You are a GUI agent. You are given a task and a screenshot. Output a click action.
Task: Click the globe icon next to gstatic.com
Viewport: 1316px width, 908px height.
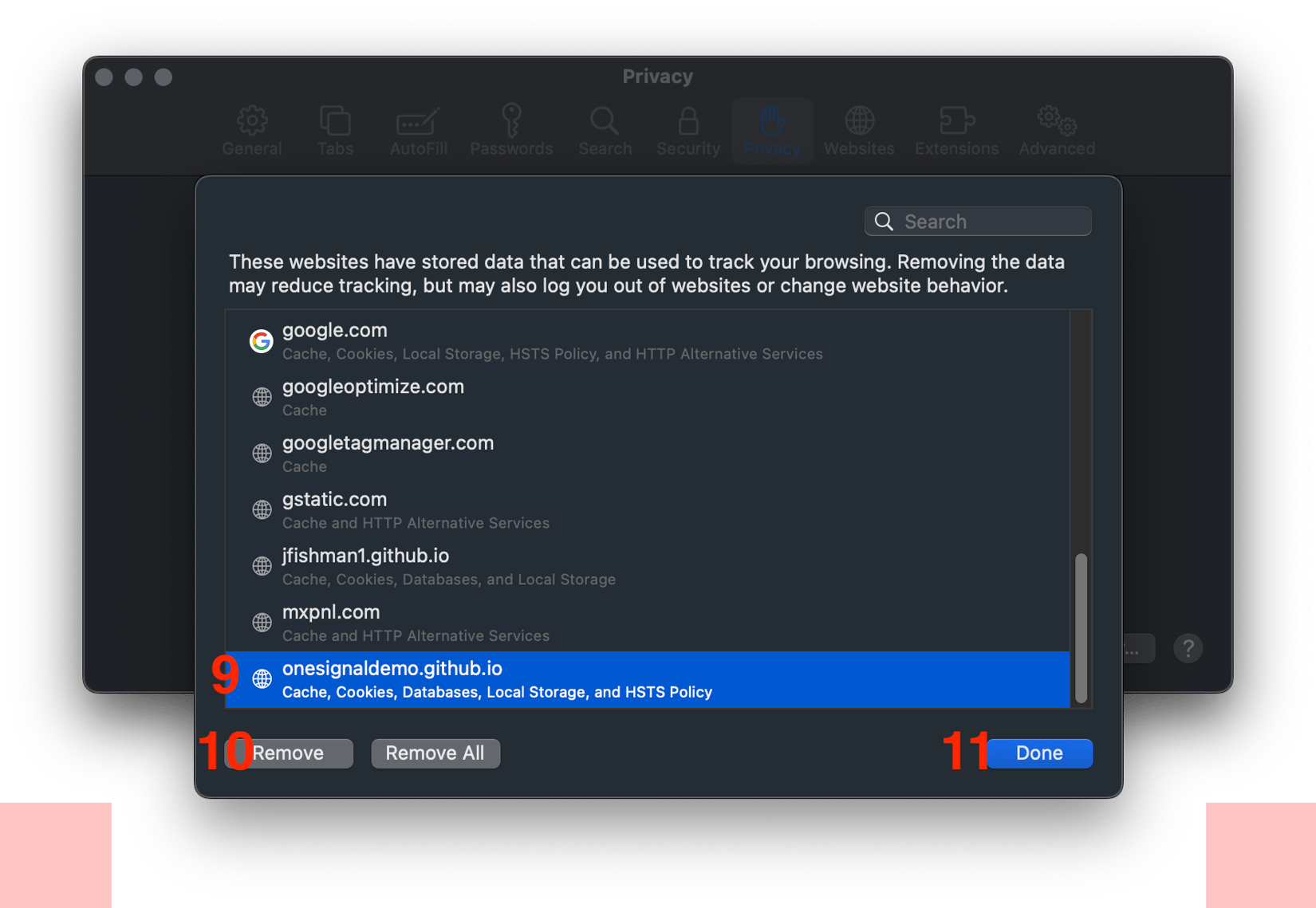click(262, 510)
